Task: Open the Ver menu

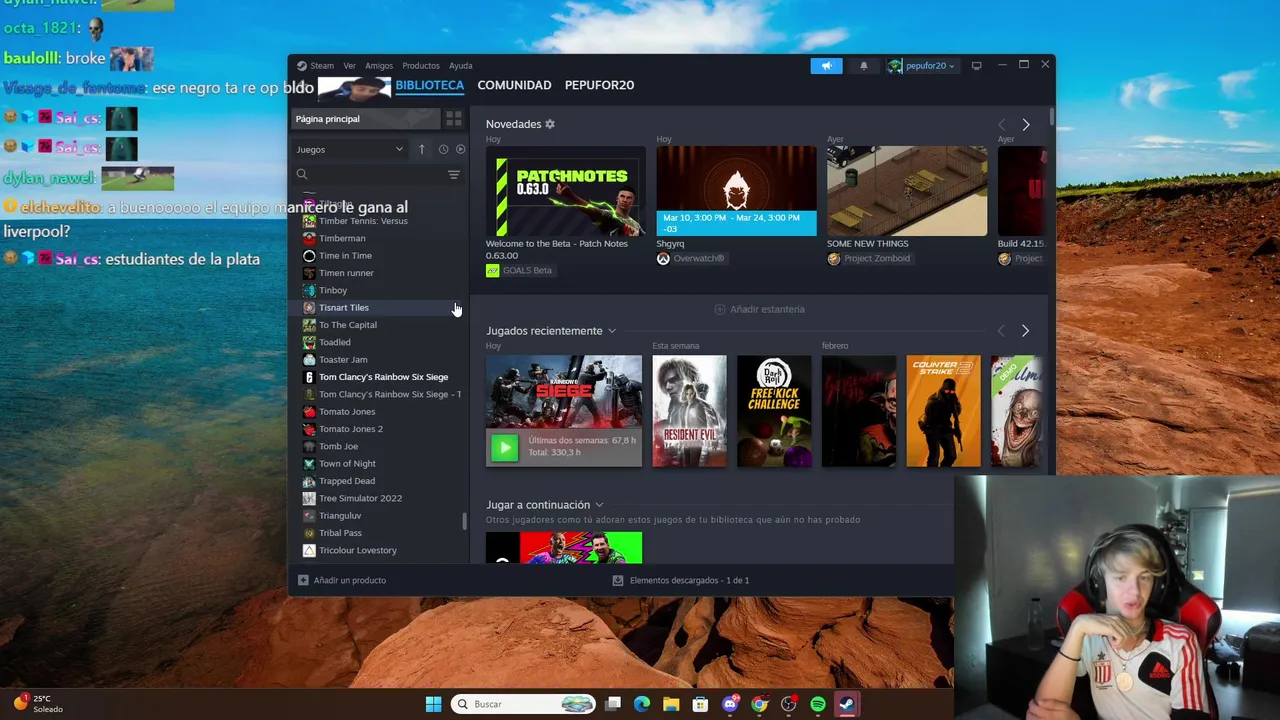Action: pos(349,66)
